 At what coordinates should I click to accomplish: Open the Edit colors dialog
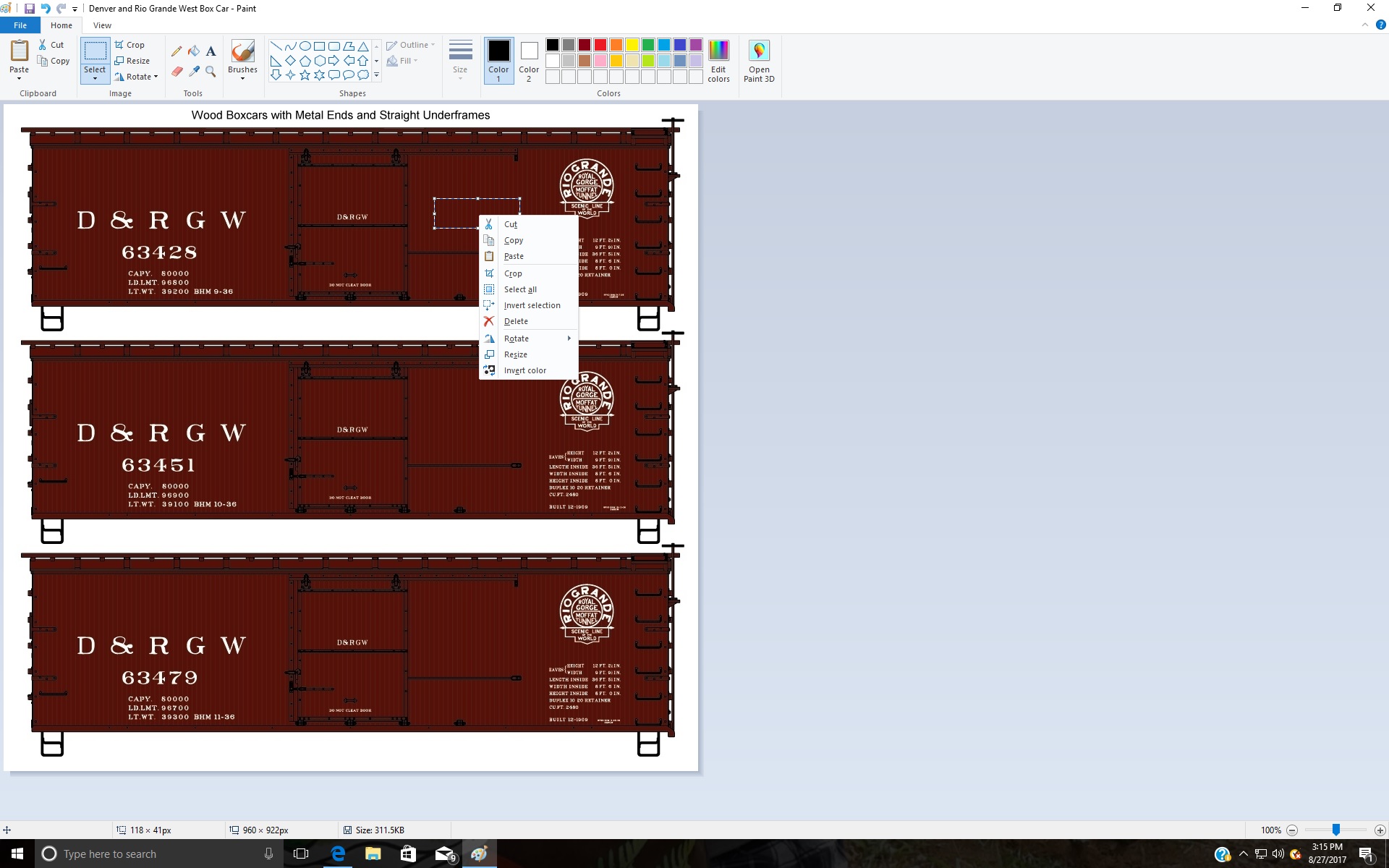tap(718, 61)
